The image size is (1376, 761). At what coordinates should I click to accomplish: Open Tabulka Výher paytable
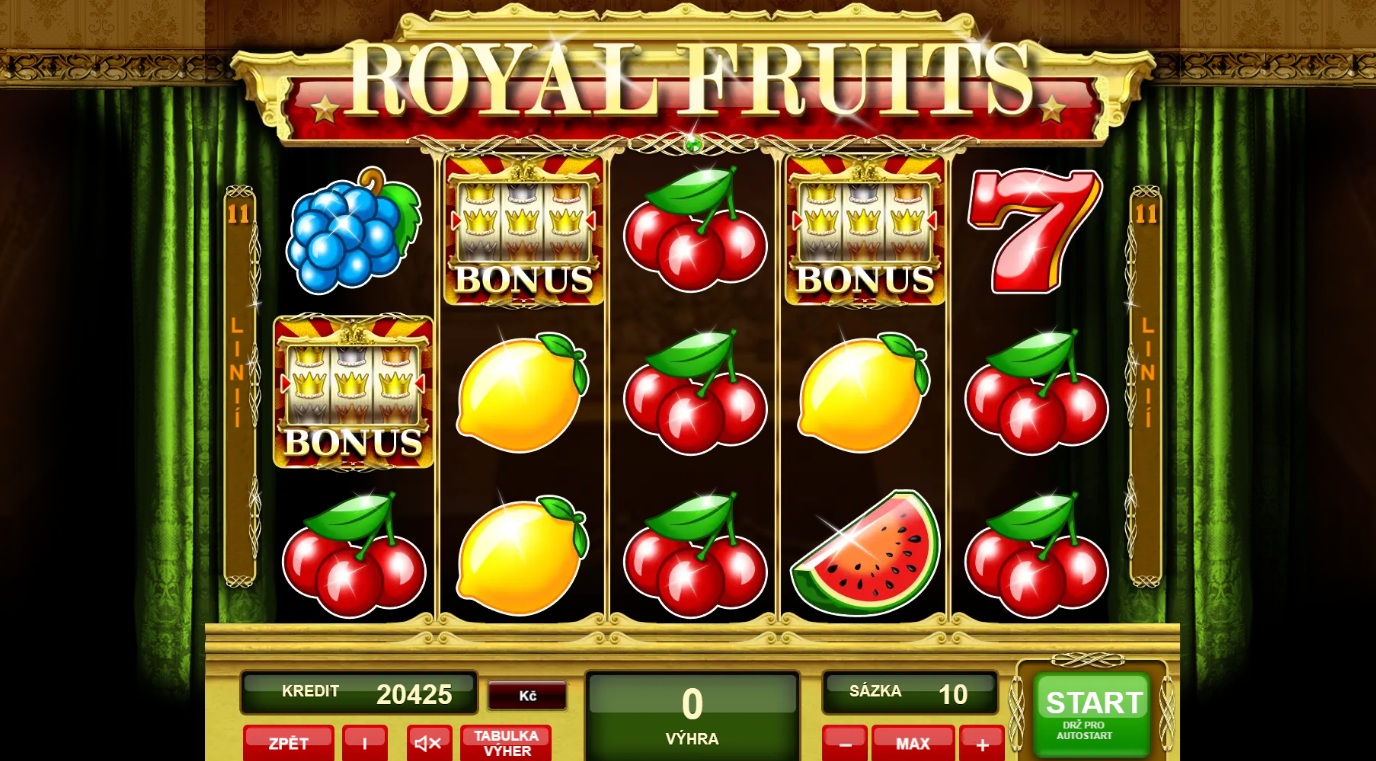click(x=506, y=743)
